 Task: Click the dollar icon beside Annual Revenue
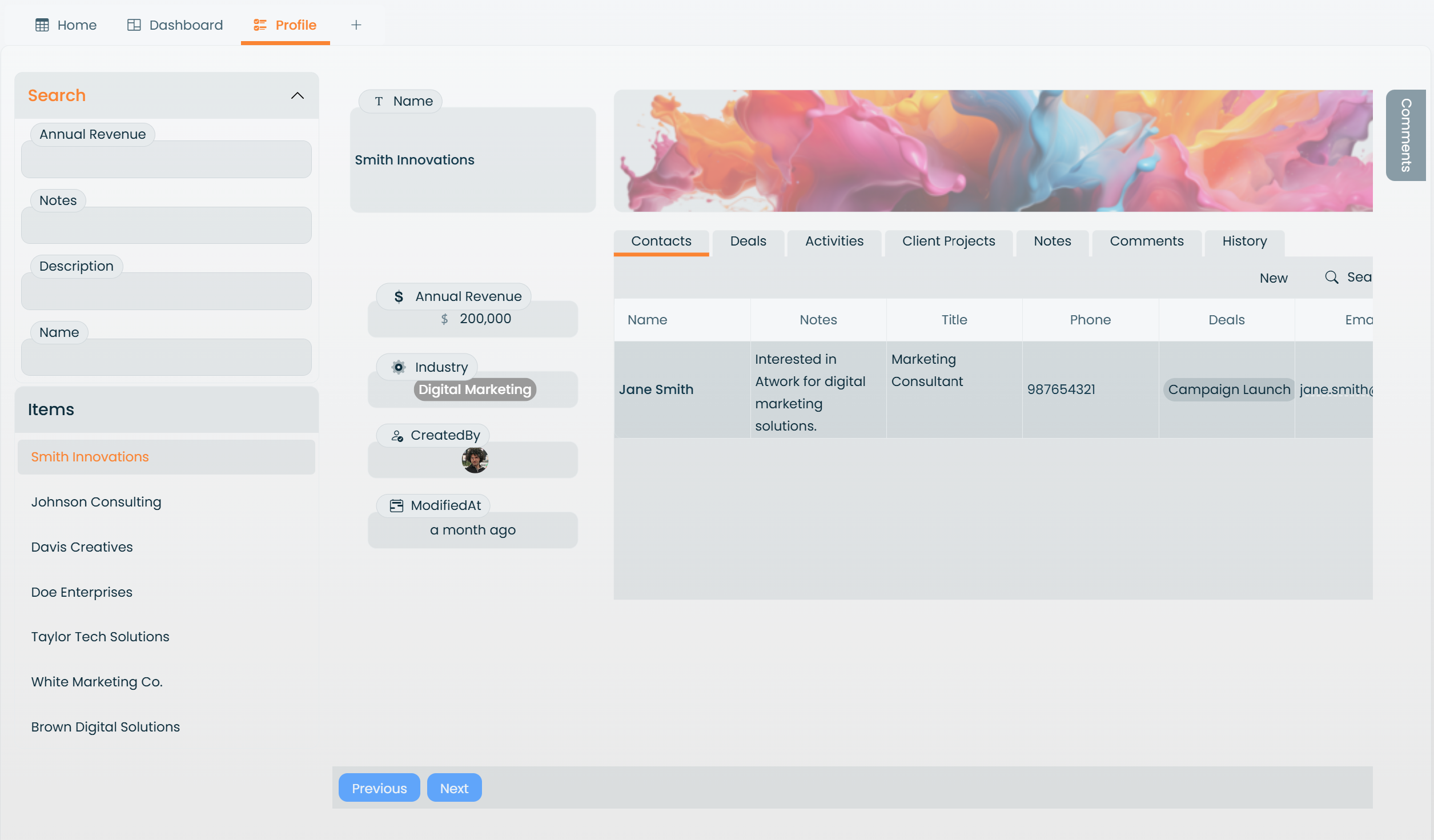tap(399, 297)
